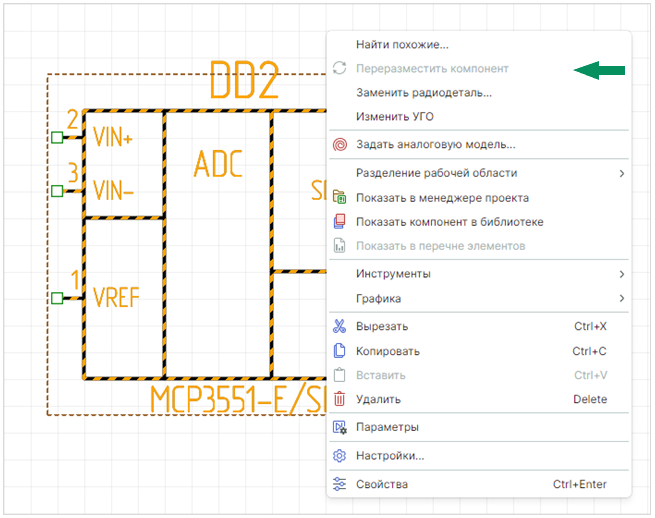Click the settings gear icon
655x518 pixels.
coord(339,456)
